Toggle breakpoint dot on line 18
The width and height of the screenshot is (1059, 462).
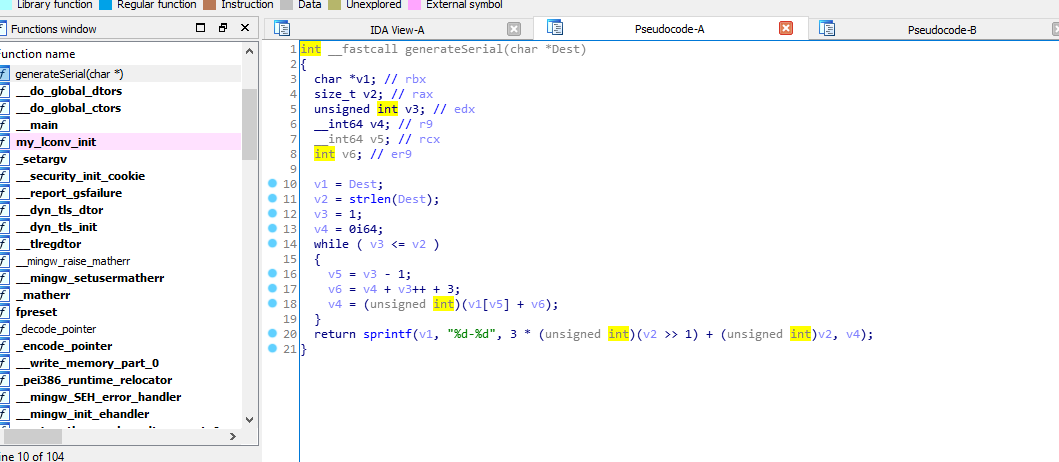point(273,303)
